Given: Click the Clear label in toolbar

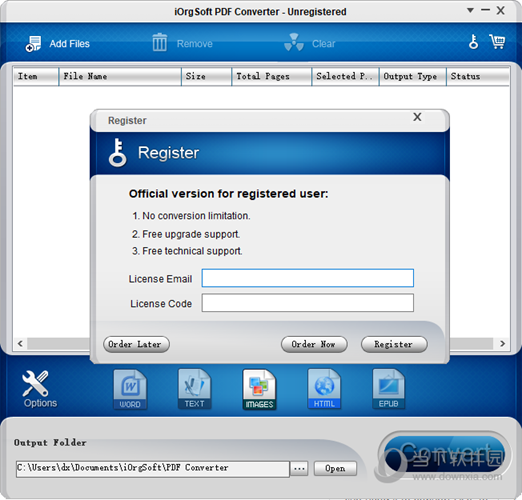Looking at the screenshot, I should (x=324, y=44).
